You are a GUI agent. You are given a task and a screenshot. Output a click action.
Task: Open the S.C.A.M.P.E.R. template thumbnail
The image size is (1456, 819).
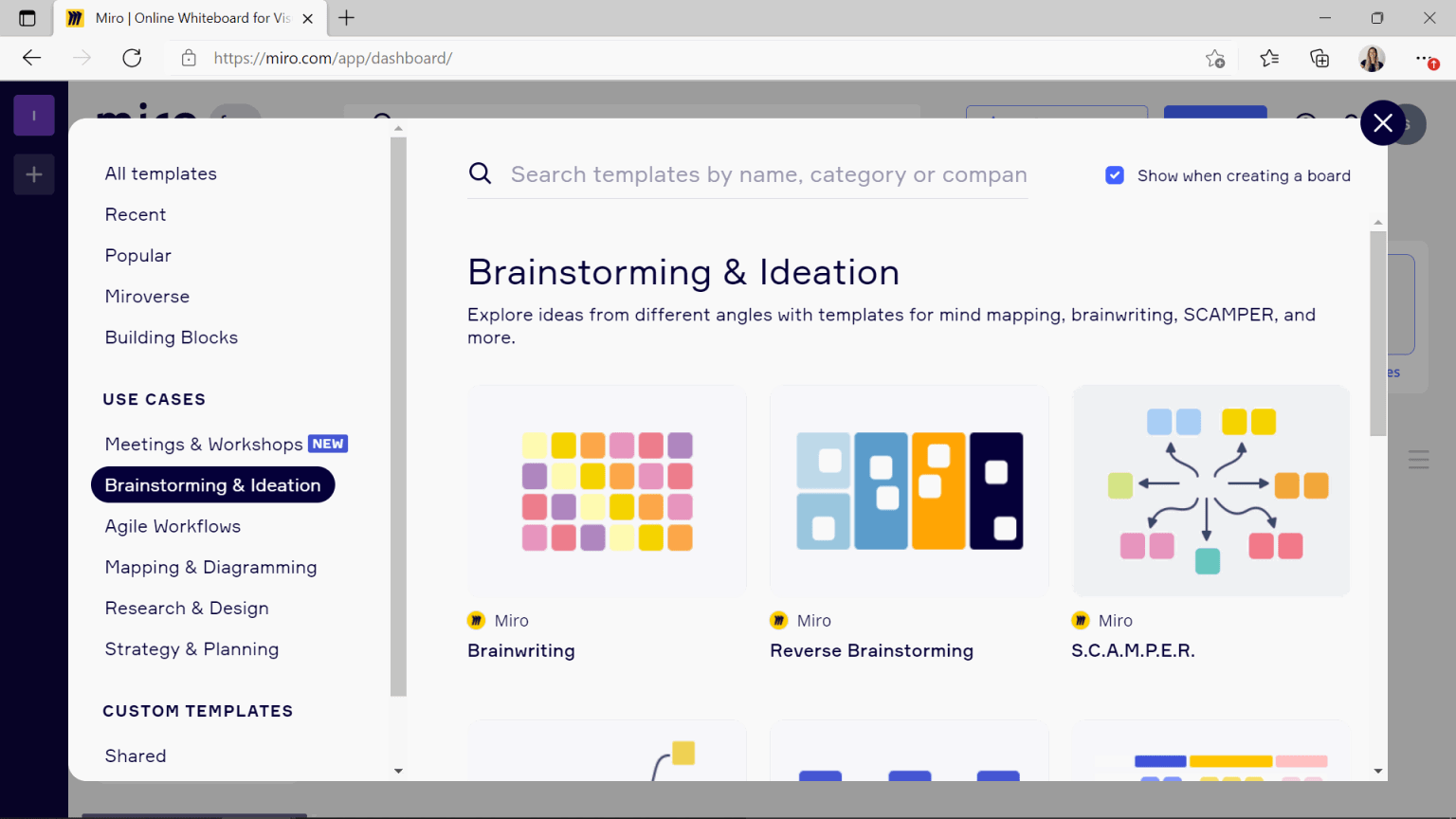[x=1210, y=490]
